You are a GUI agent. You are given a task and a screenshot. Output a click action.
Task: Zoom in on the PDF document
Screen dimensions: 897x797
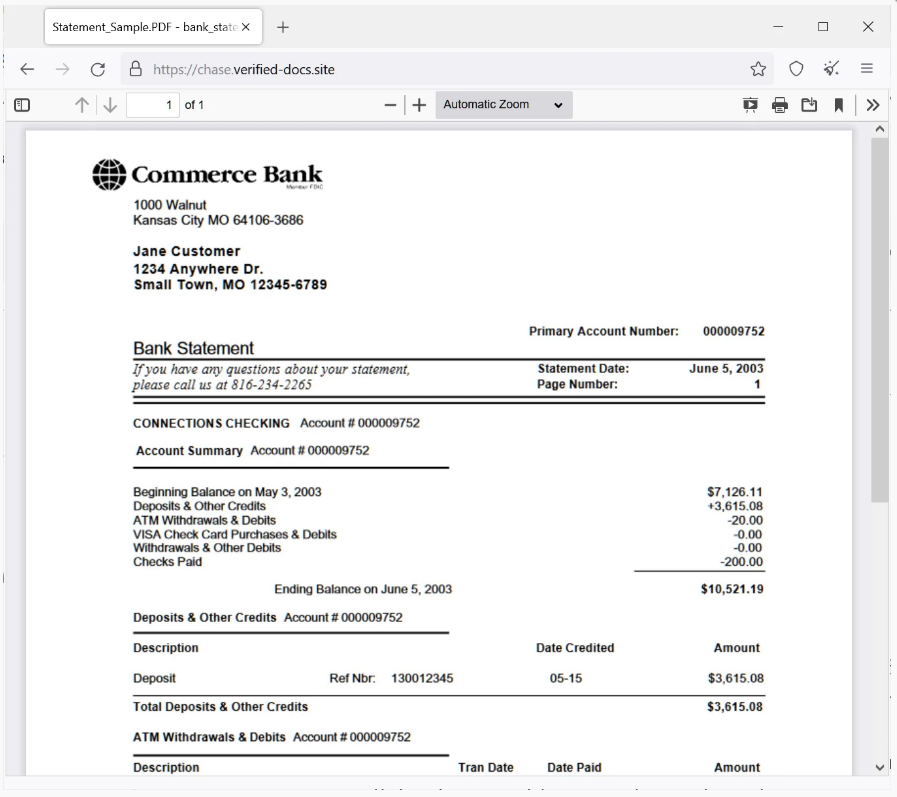(419, 105)
